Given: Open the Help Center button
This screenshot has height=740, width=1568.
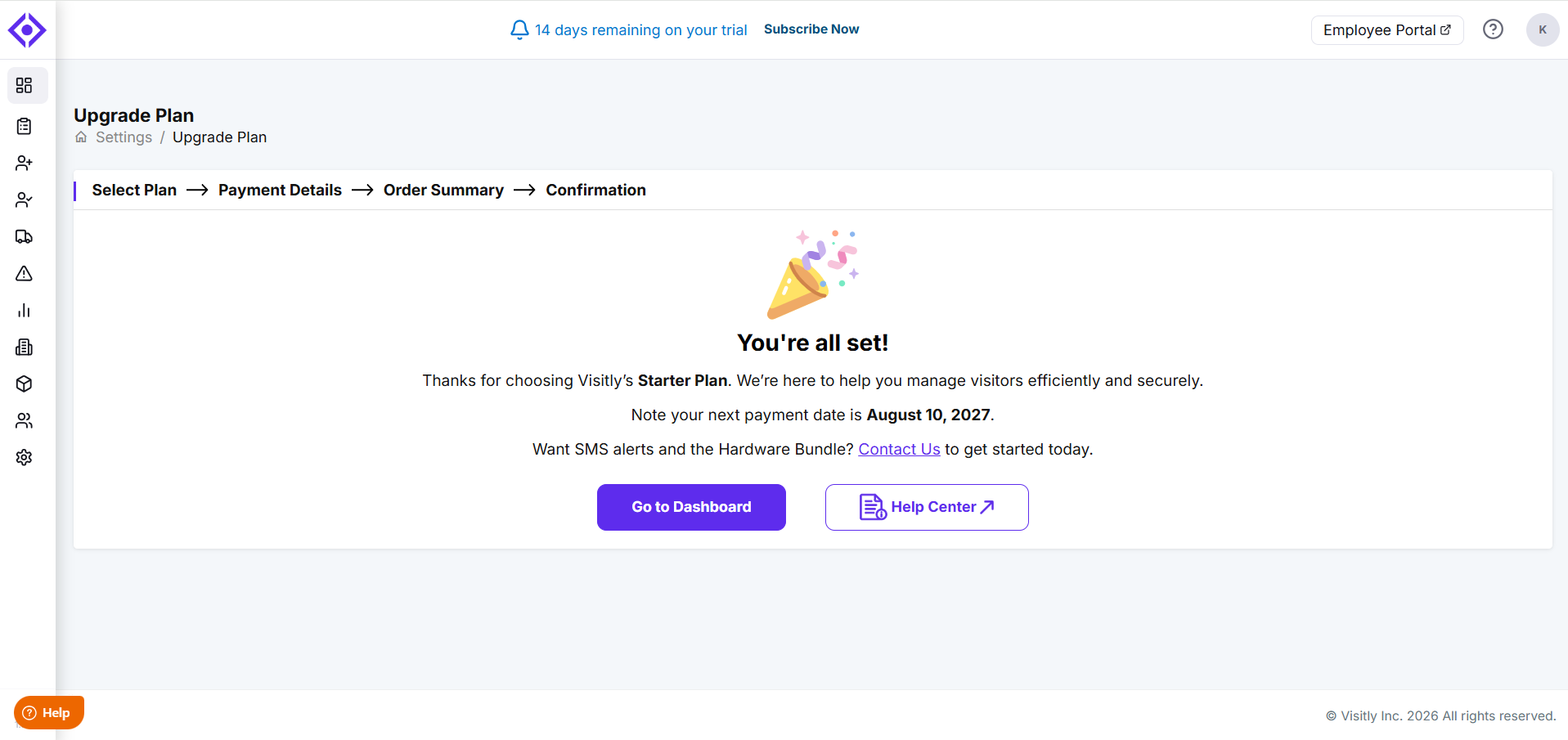Looking at the screenshot, I should pos(927,507).
